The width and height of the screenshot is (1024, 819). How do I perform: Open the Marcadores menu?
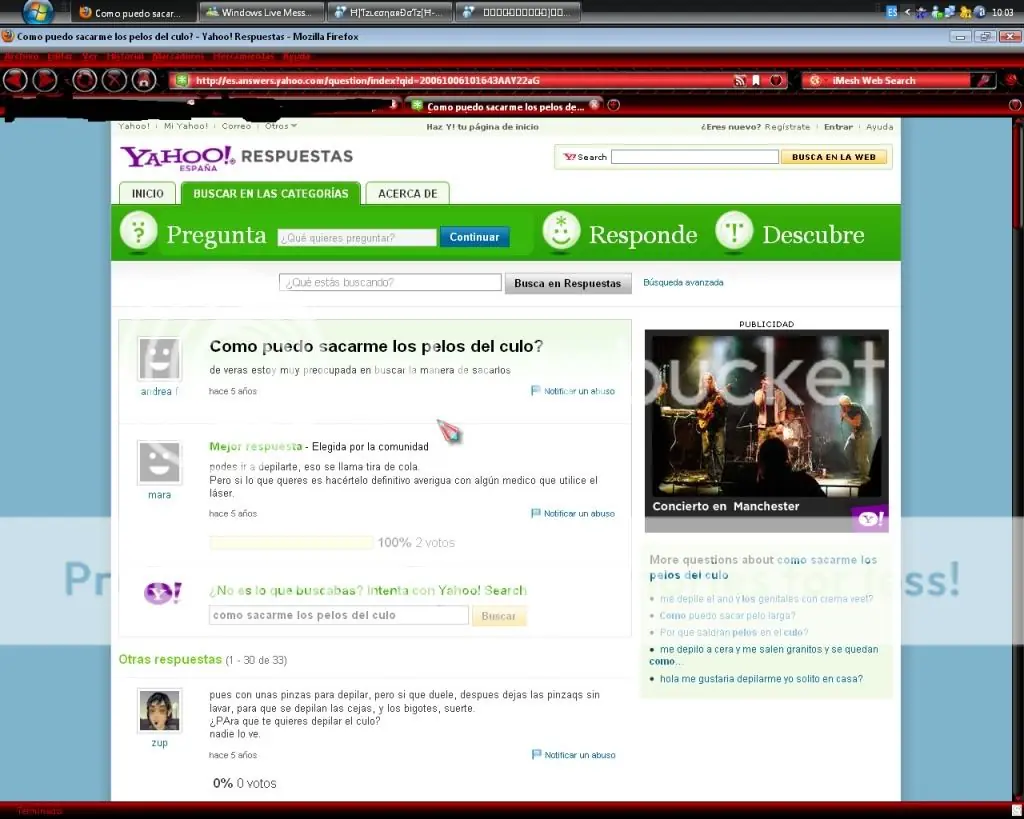click(178, 56)
